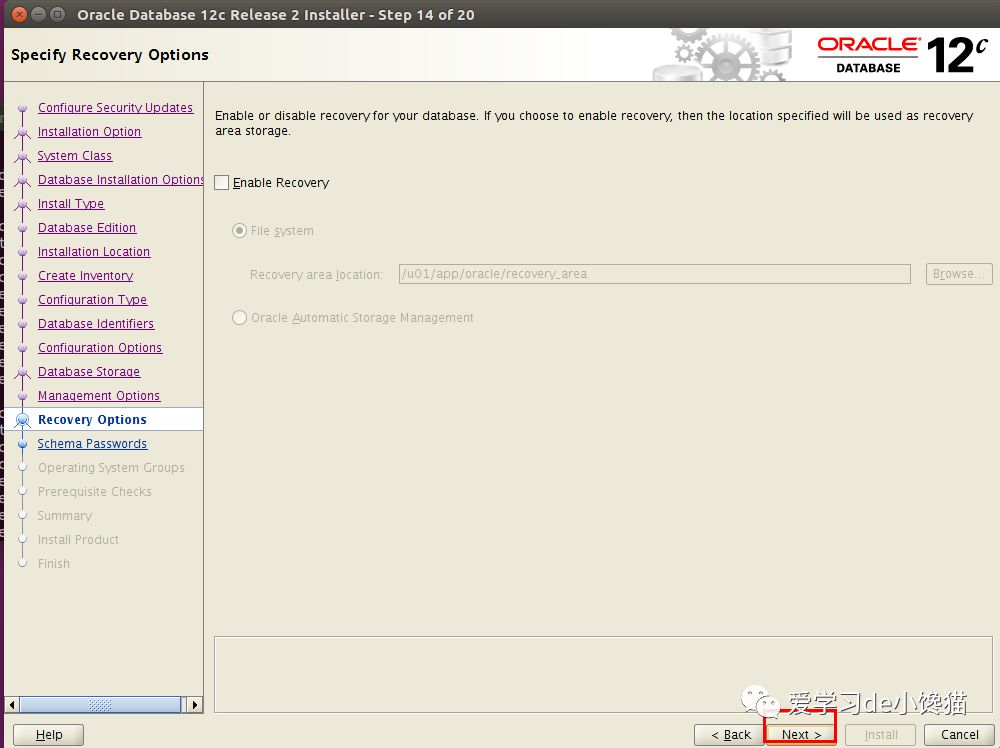The image size is (1000, 748).
Task: Click the Install button
Action: (x=881, y=735)
